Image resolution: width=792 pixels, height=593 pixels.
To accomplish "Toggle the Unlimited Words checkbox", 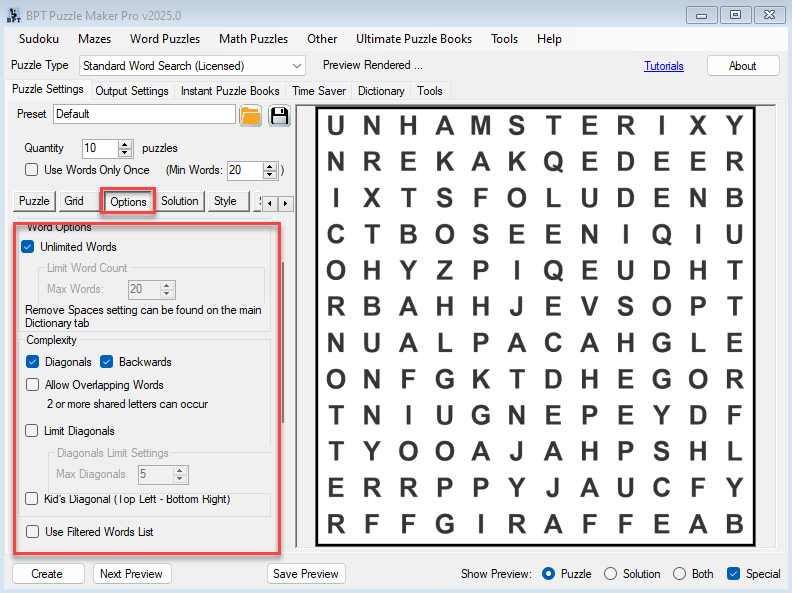I will pyautogui.click(x=28, y=247).
